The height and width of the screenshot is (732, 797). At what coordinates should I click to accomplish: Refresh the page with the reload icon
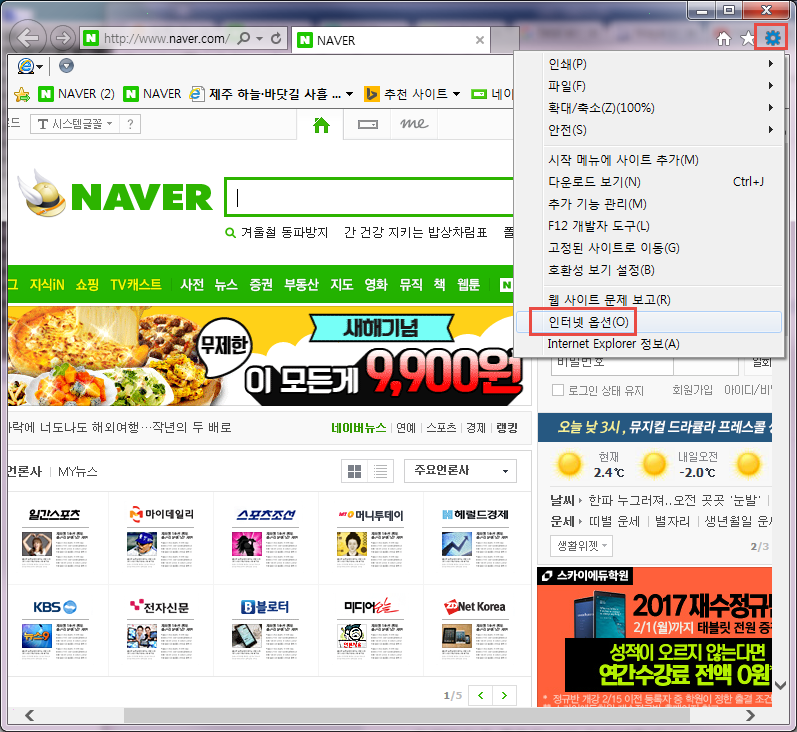[276, 38]
